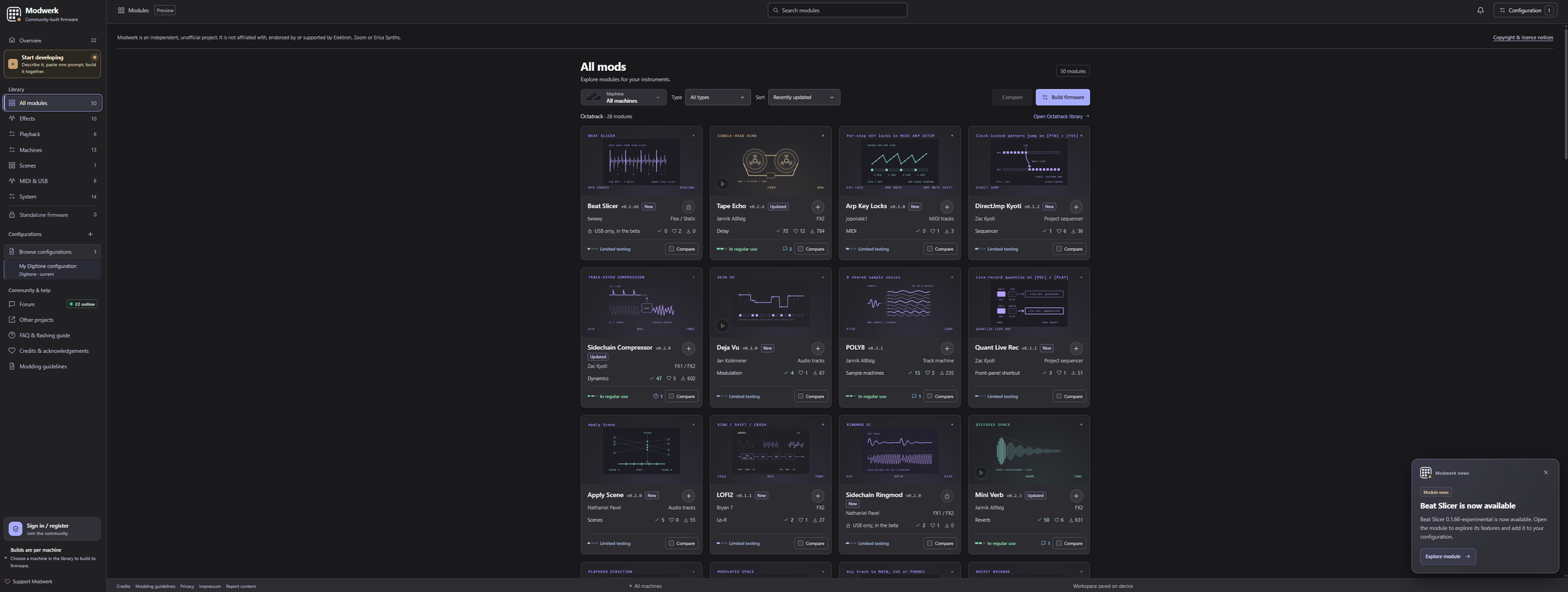The width and height of the screenshot is (1568, 592).
Task: Select Playback category in the sidebar
Action: click(53, 134)
